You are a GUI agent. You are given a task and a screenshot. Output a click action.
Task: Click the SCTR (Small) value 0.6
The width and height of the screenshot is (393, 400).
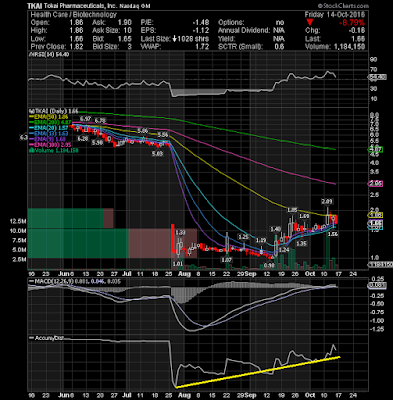tap(279, 47)
